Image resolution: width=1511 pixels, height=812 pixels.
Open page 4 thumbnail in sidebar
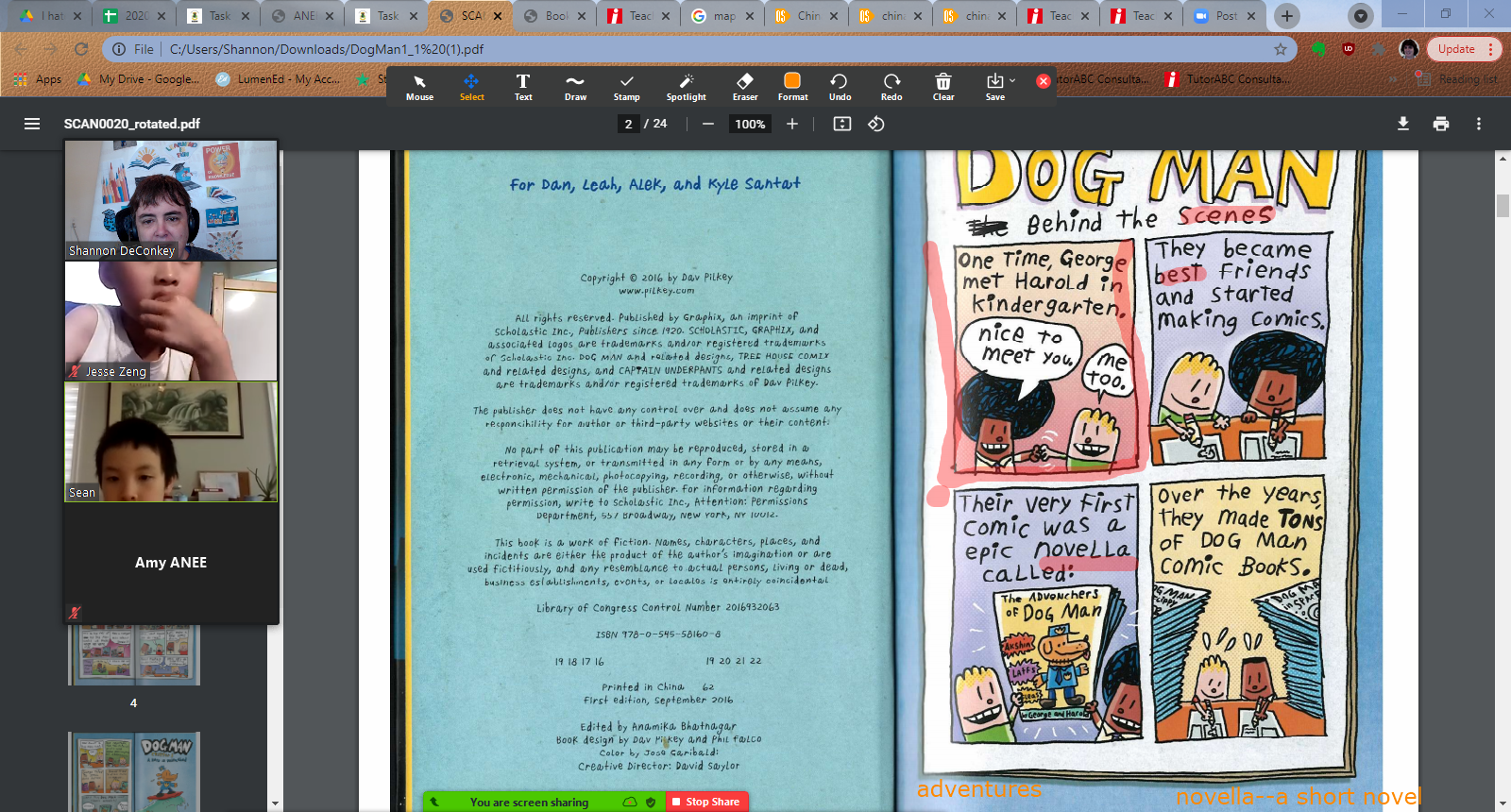click(134, 653)
